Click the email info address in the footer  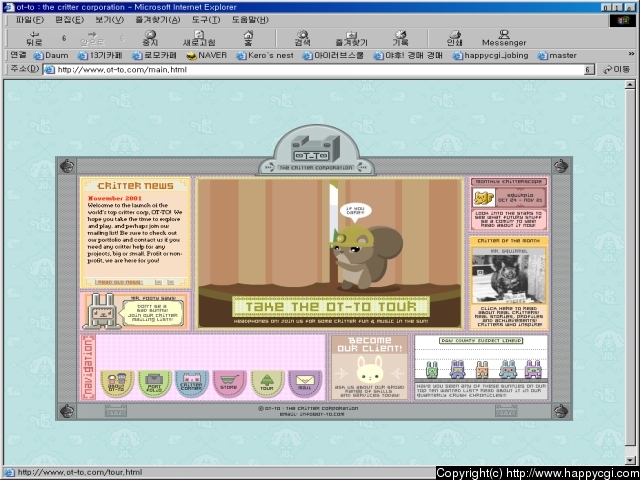click(312, 414)
